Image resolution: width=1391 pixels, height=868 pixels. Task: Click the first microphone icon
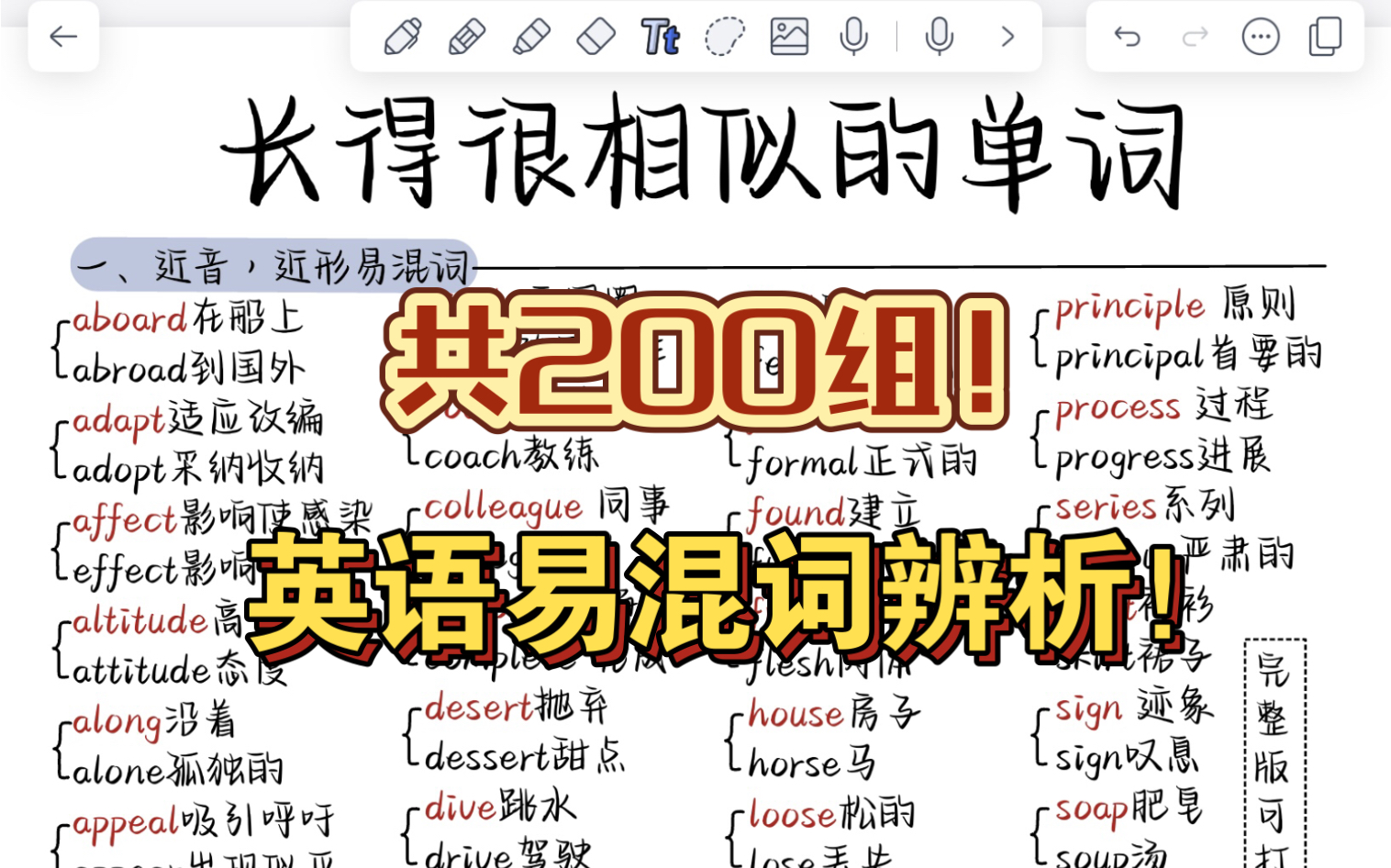tap(853, 37)
